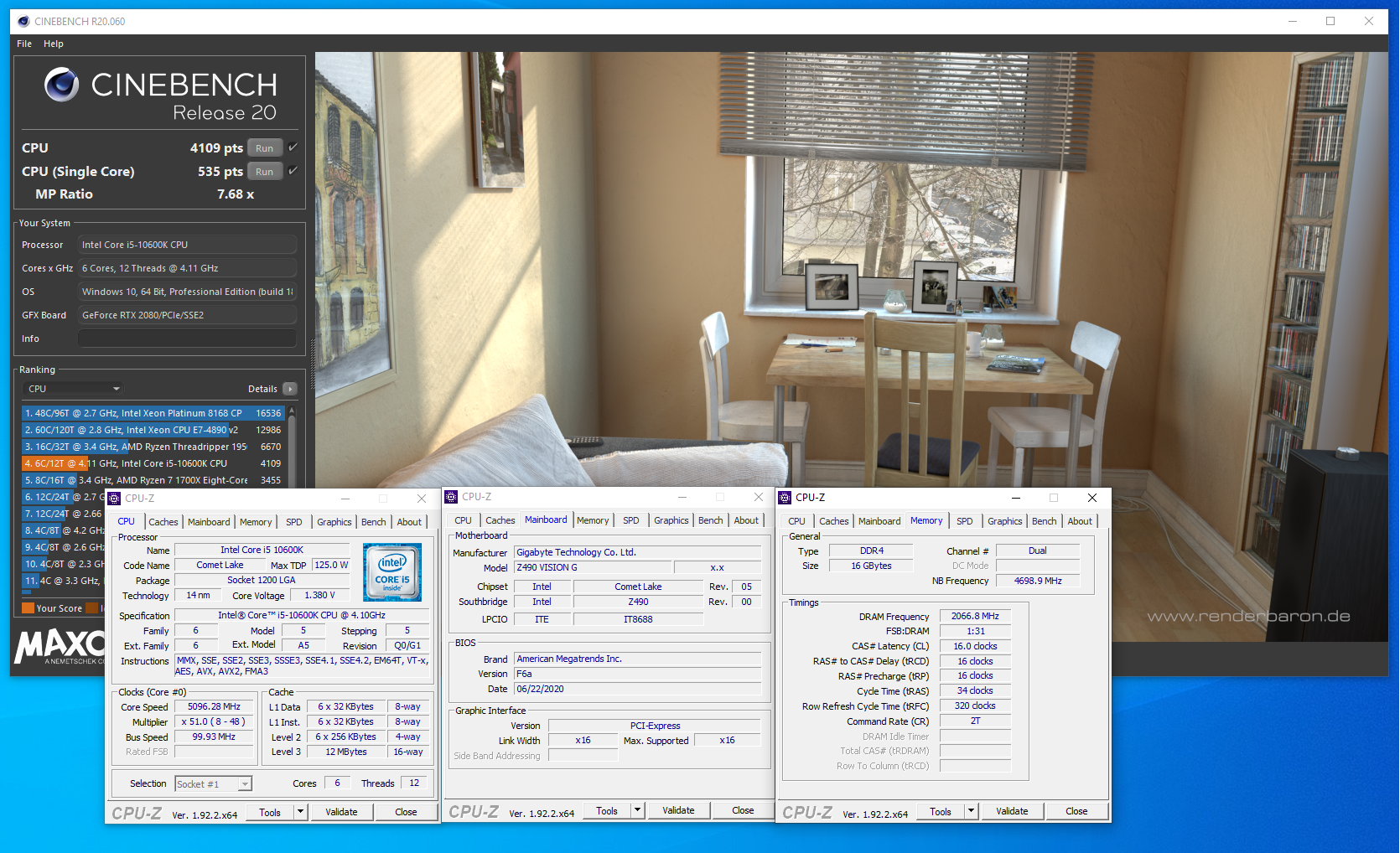The width and height of the screenshot is (1400, 853).
Task: Click Validate in first CPU-Z window
Action: pyautogui.click(x=342, y=812)
